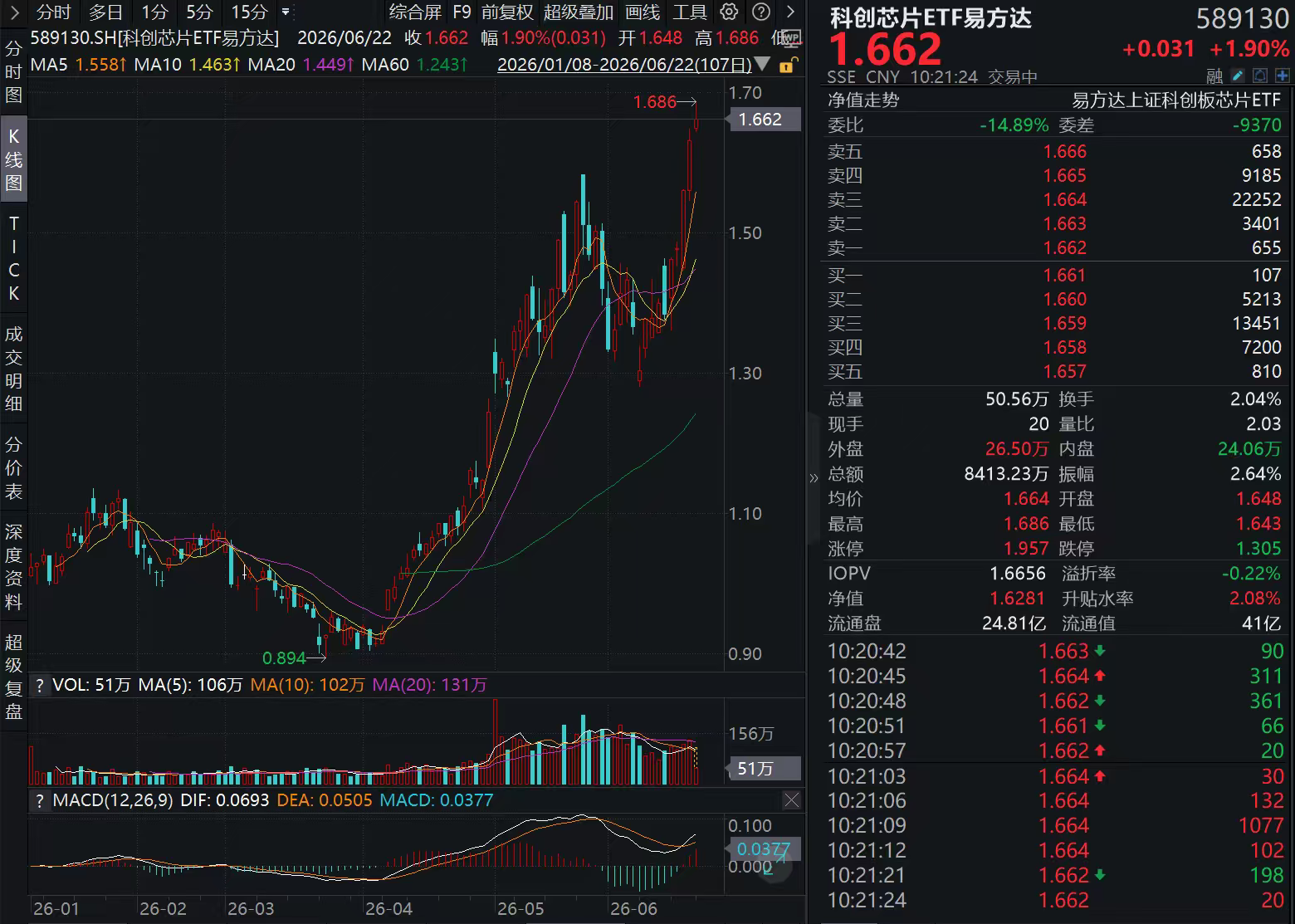Click the 卖三 price 1.664

click(x=1065, y=199)
